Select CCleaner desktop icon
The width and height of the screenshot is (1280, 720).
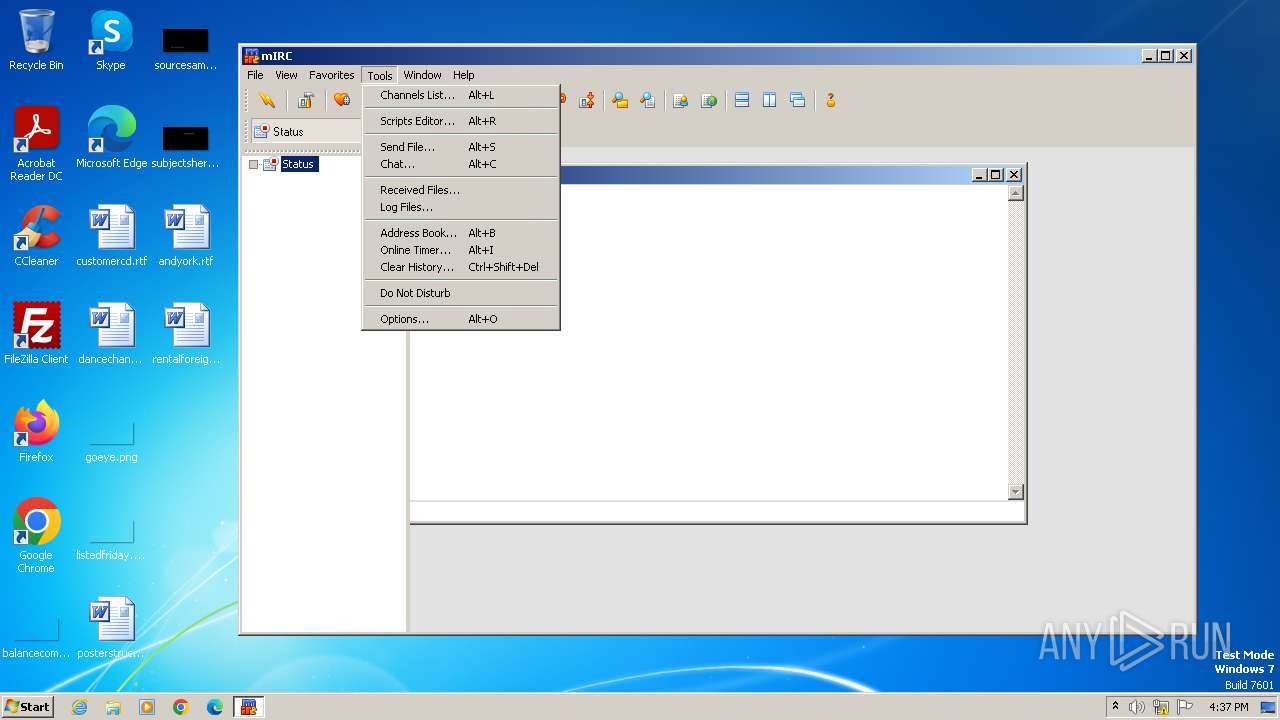pyautogui.click(x=36, y=236)
